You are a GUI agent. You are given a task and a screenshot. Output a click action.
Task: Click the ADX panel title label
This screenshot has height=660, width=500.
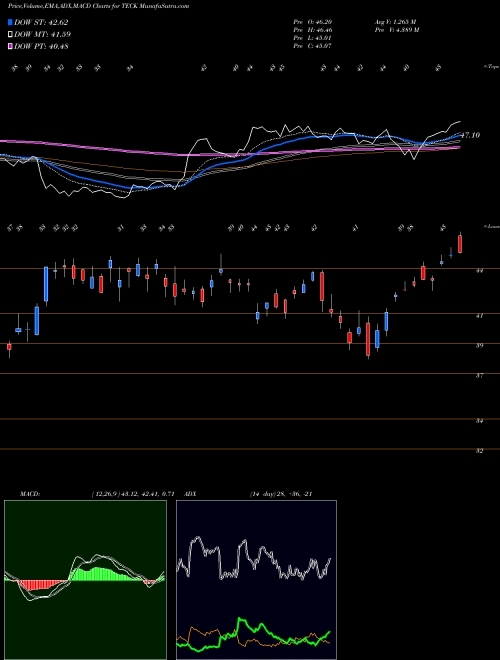tap(191, 494)
